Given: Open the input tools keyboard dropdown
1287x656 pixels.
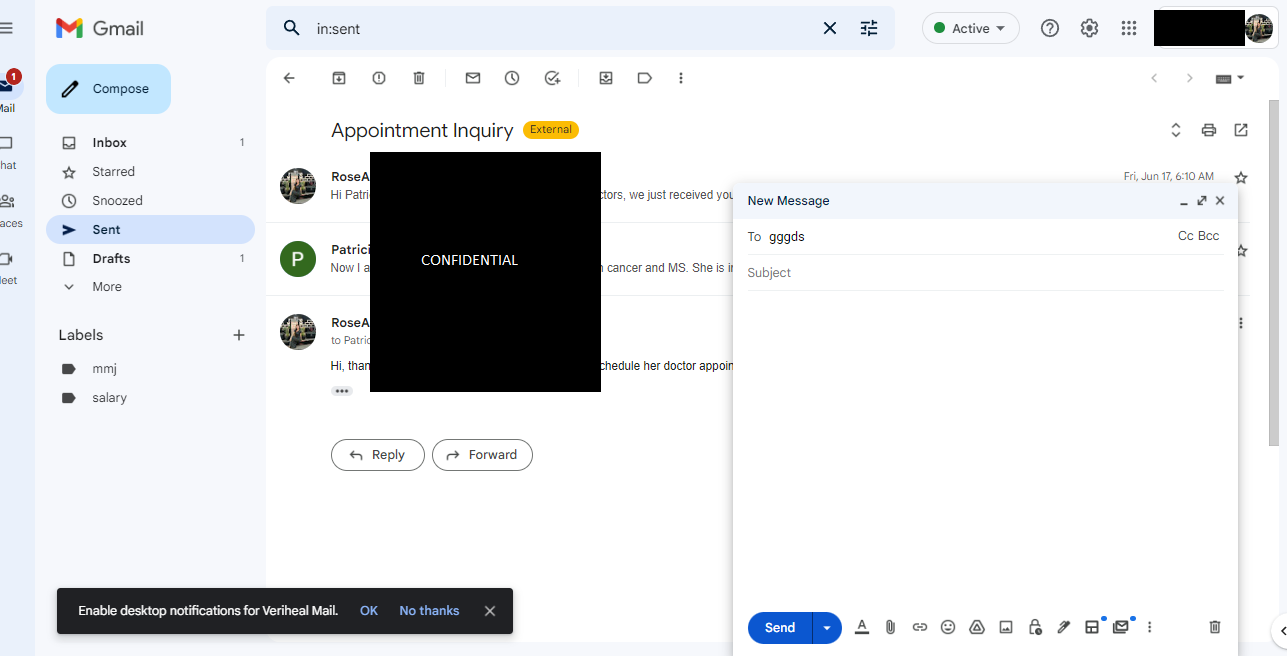Looking at the screenshot, I should pyautogui.click(x=1229, y=78).
